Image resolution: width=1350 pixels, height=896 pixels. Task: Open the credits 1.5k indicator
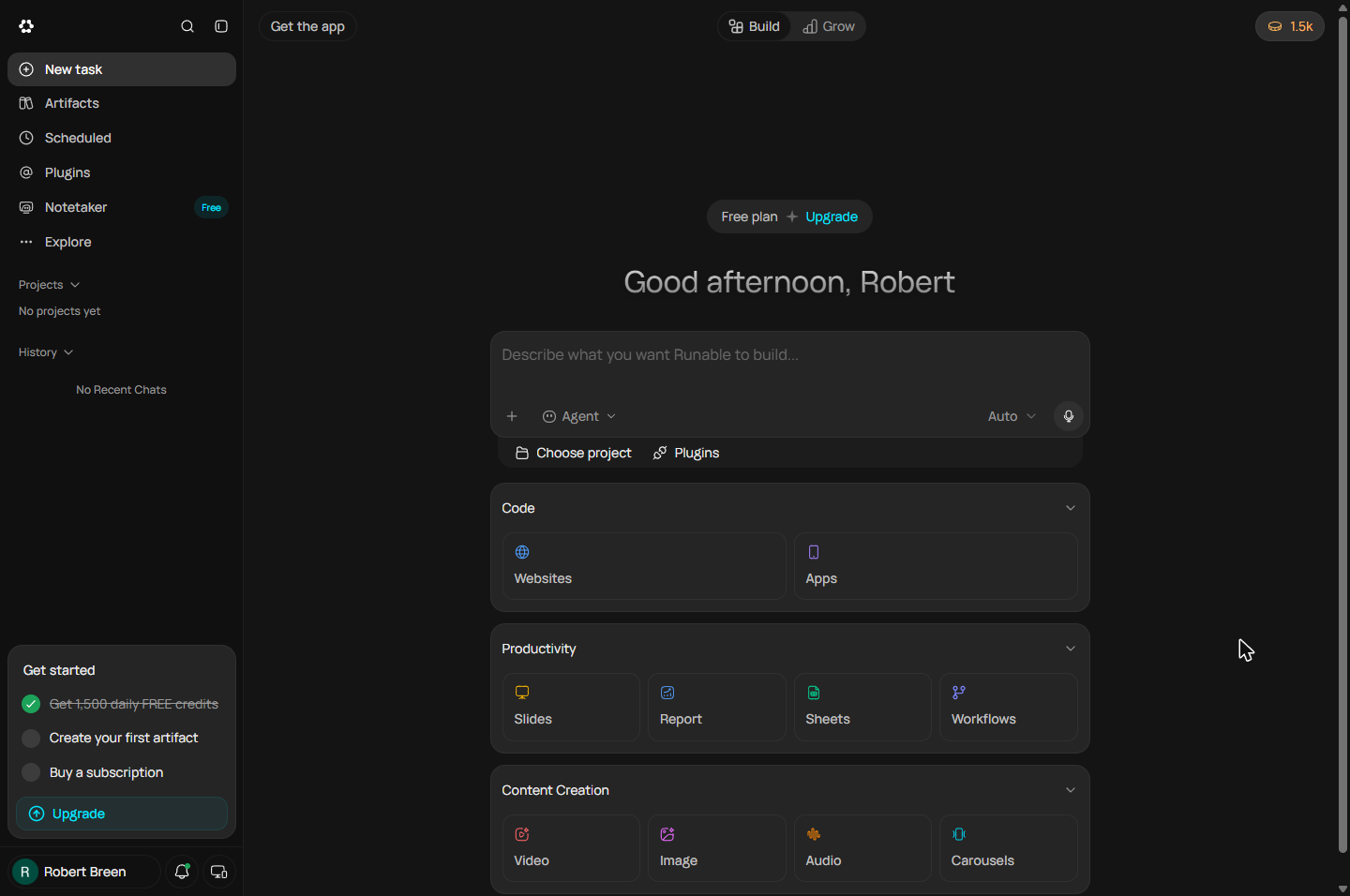click(x=1290, y=26)
